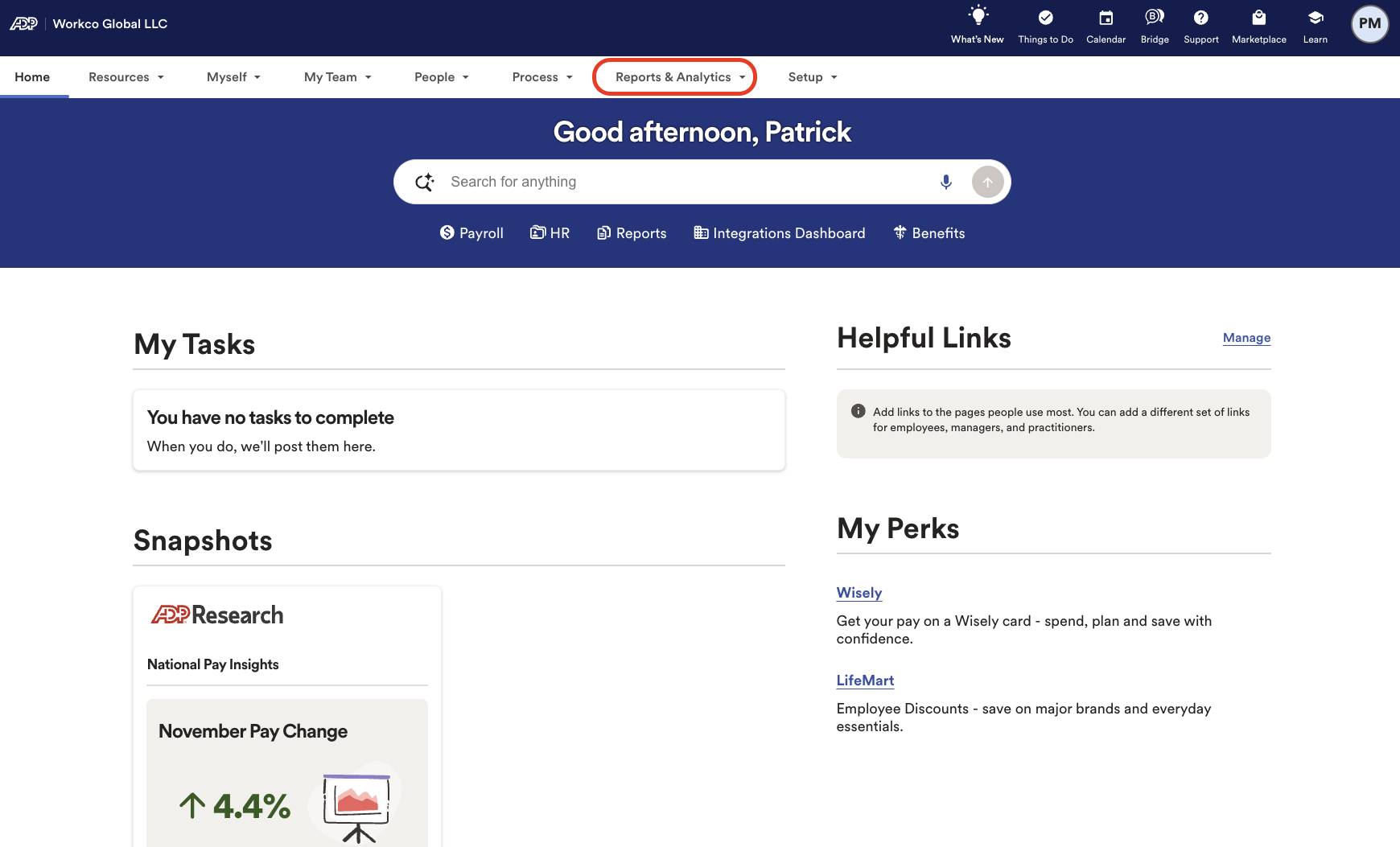
Task: Expand the Process menu
Action: pos(542,77)
